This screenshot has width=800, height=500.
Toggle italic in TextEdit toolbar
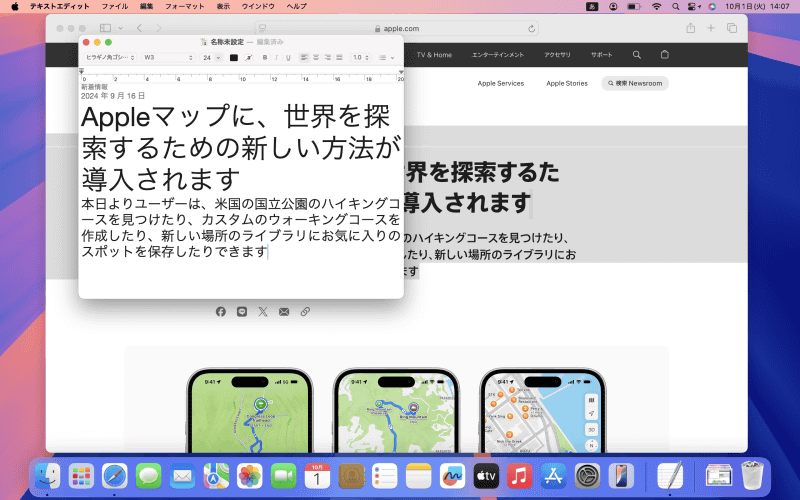(x=277, y=58)
